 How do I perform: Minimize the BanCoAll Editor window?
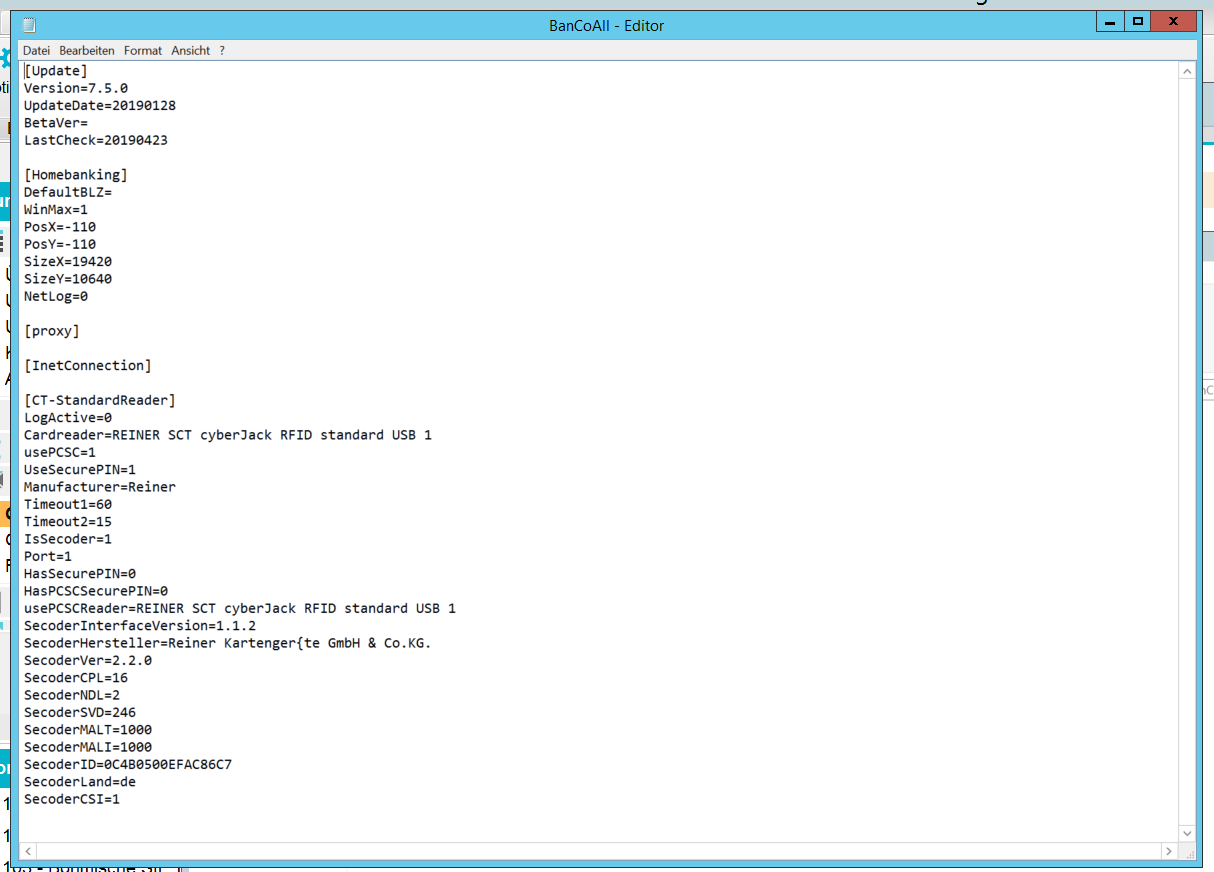pos(1110,20)
